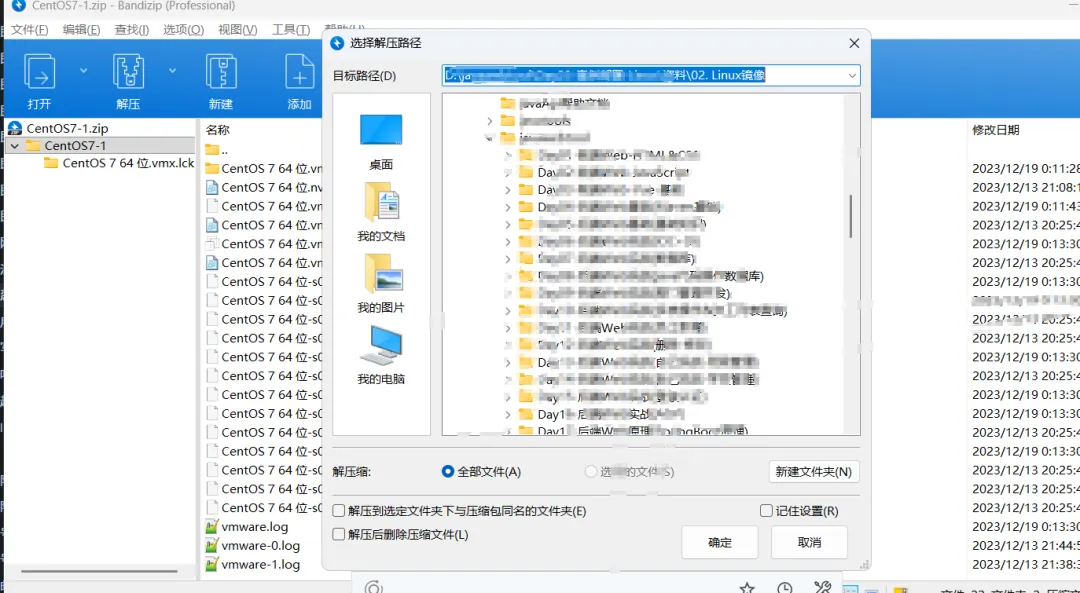This screenshot has width=1080, height=593.
Task: Click the date 2023/12/13 21:08:1
Action: (x=1026, y=187)
